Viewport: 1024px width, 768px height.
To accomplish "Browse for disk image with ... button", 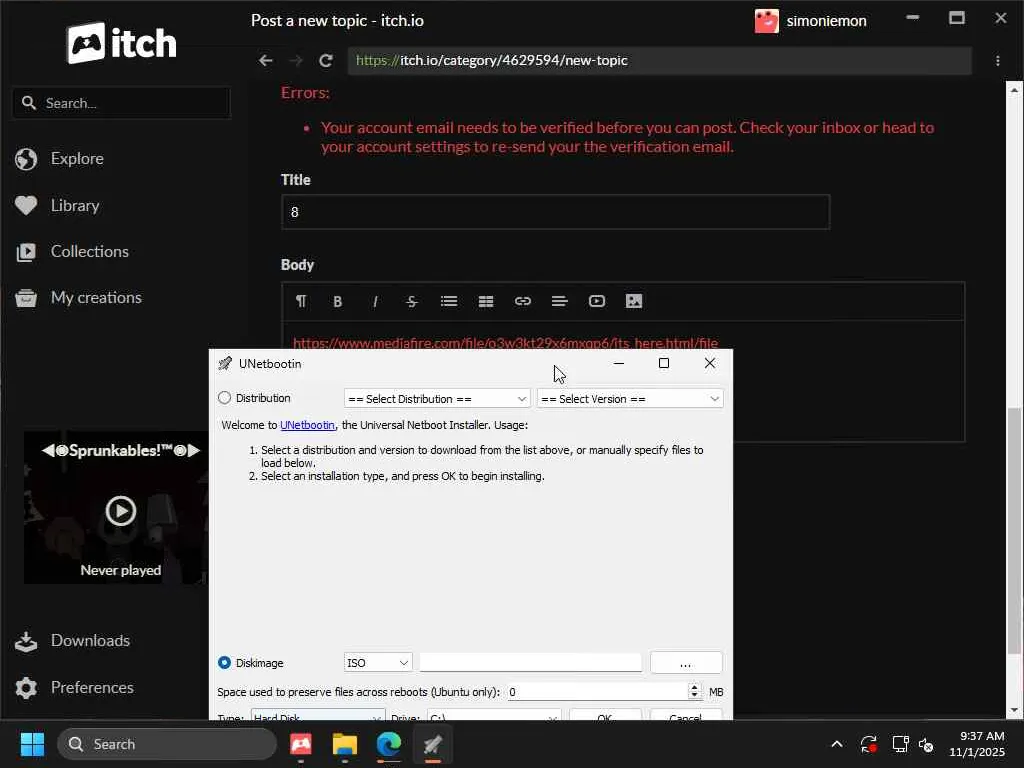I will click(x=686, y=662).
